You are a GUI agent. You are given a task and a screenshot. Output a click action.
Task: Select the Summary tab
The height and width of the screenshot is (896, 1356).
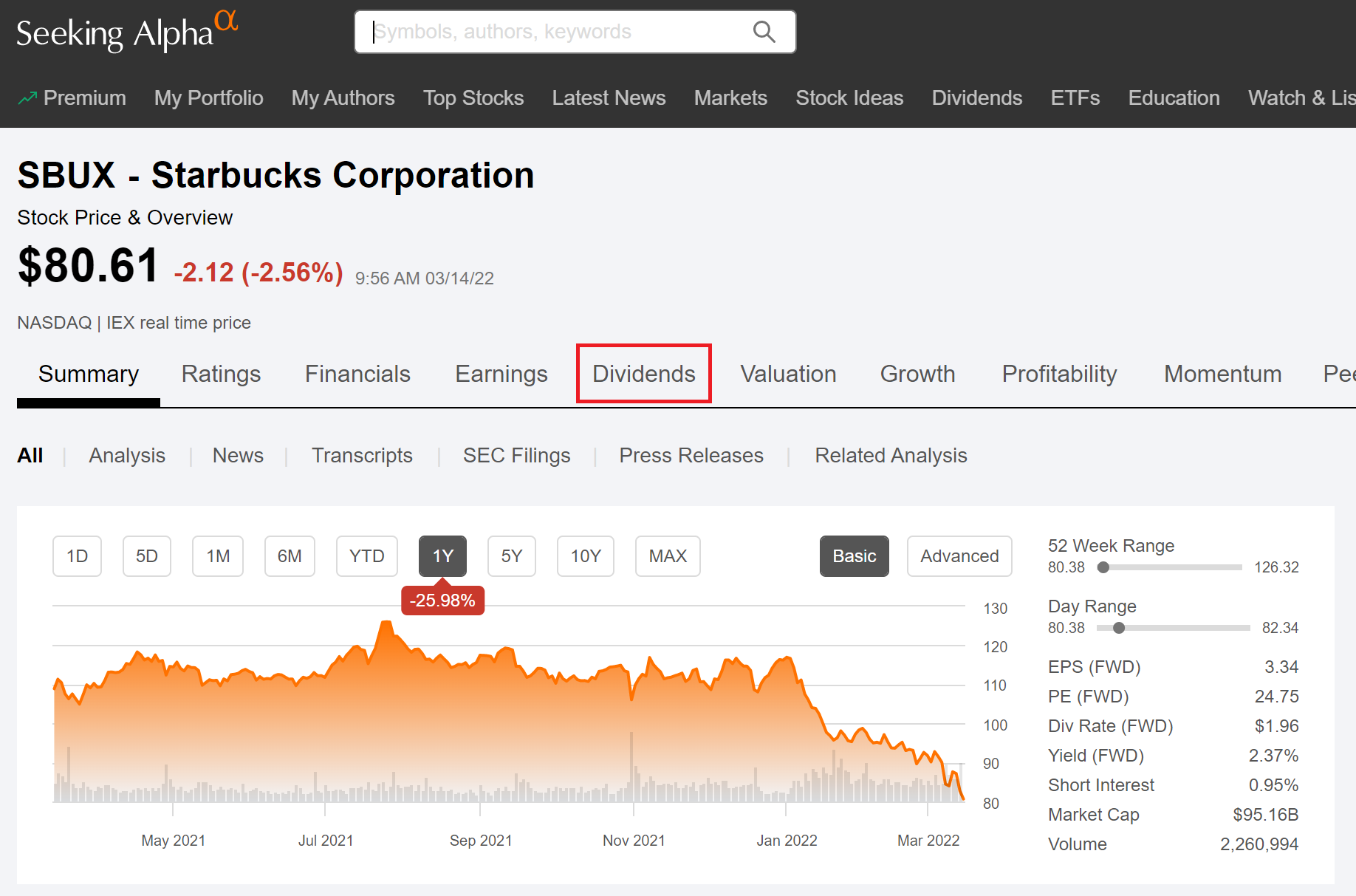click(89, 374)
